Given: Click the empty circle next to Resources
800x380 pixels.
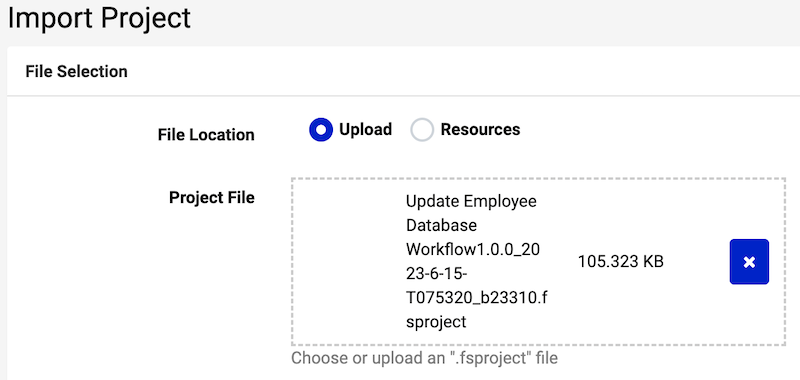Looking at the screenshot, I should (x=422, y=130).
